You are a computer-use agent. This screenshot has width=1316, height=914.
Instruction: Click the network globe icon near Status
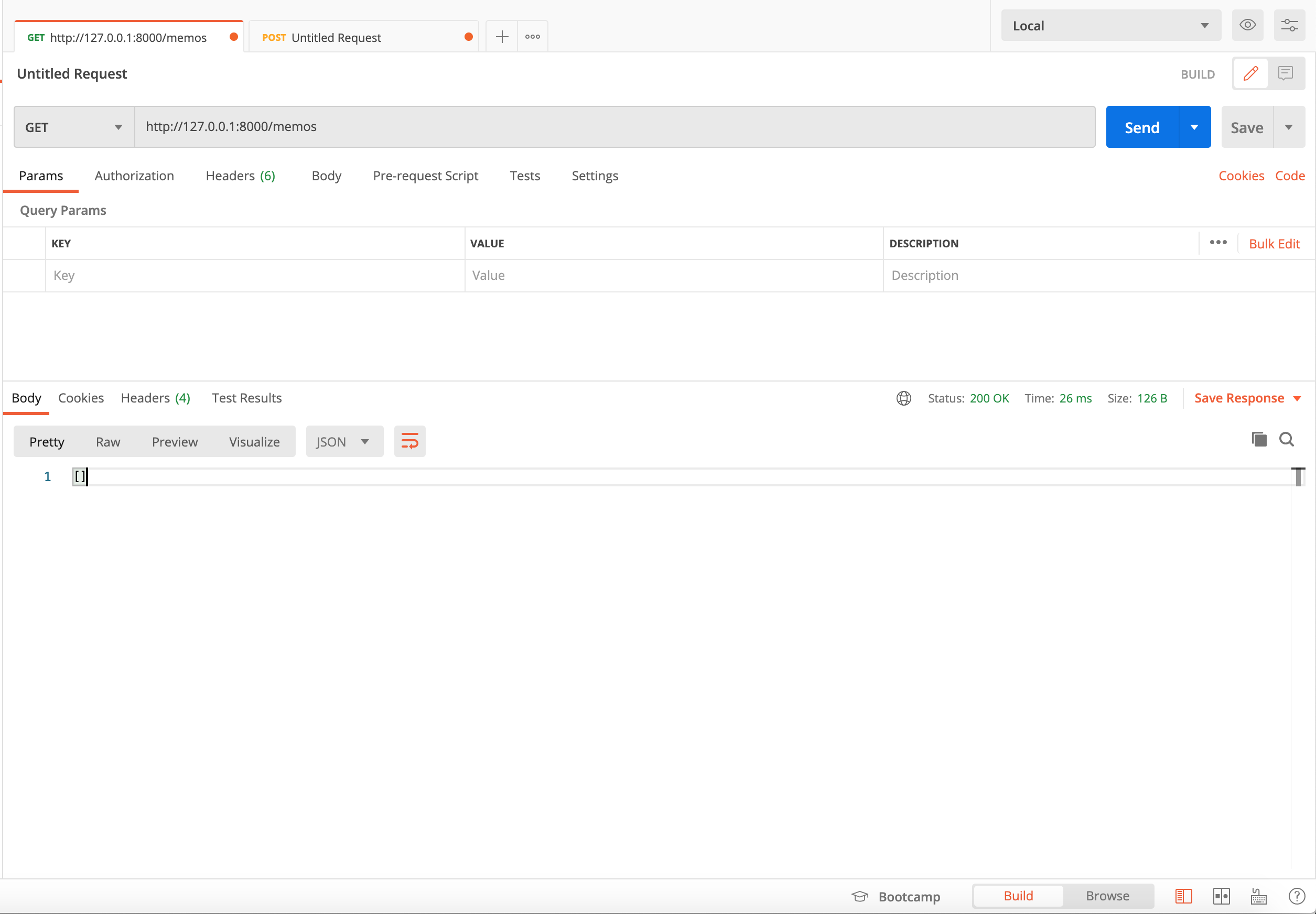[x=904, y=398]
